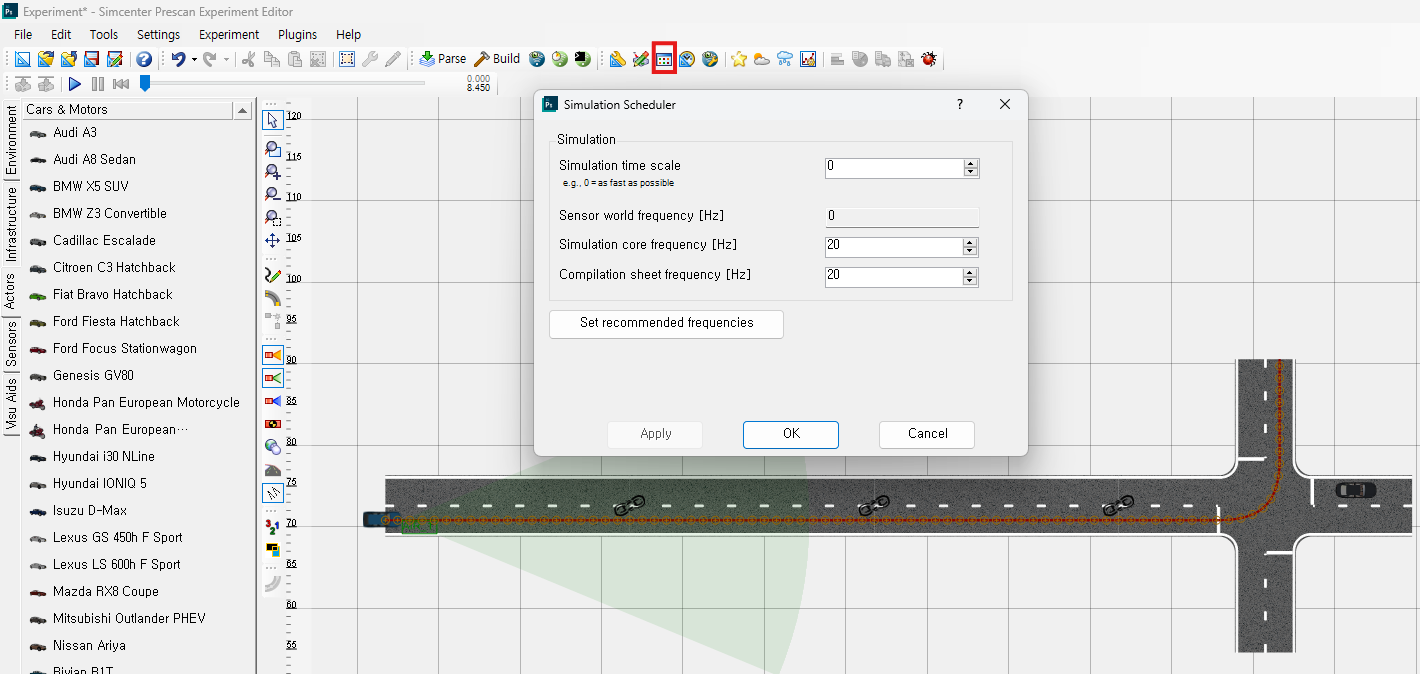Click the Build hammer button

497,59
